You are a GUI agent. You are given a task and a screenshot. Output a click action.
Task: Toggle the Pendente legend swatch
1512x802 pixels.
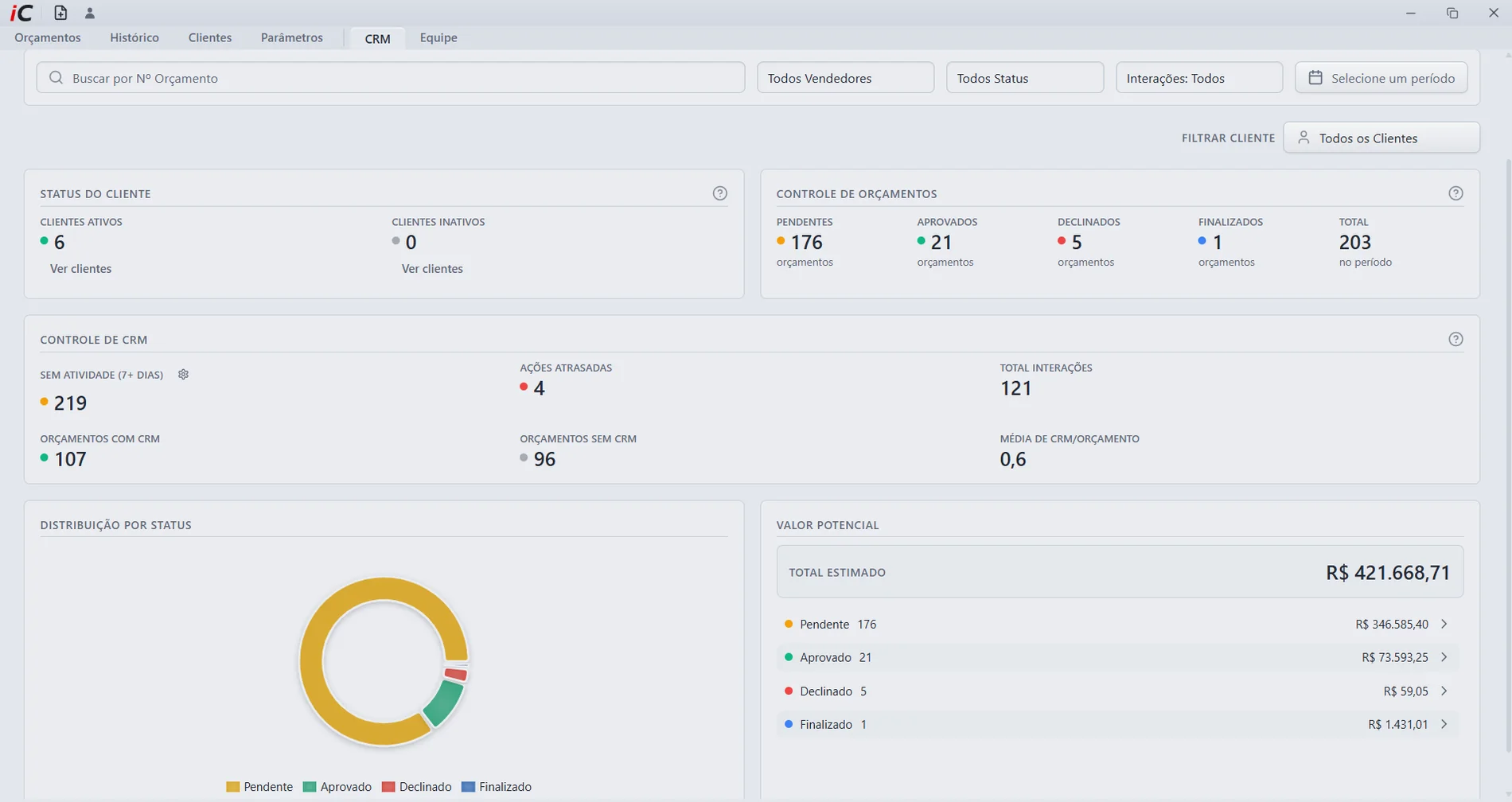pos(233,787)
